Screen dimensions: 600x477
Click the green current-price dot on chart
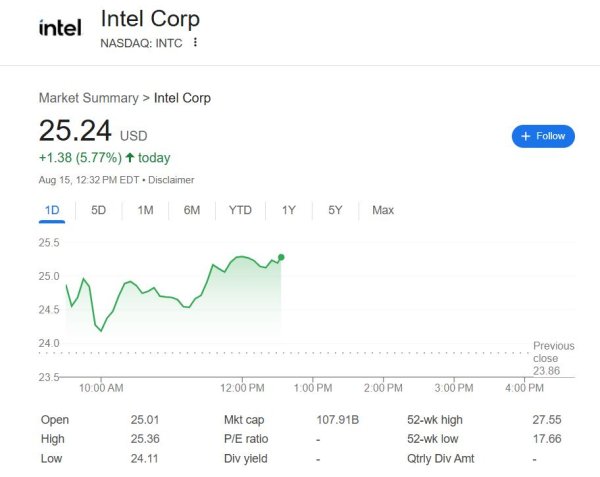pyautogui.click(x=282, y=257)
